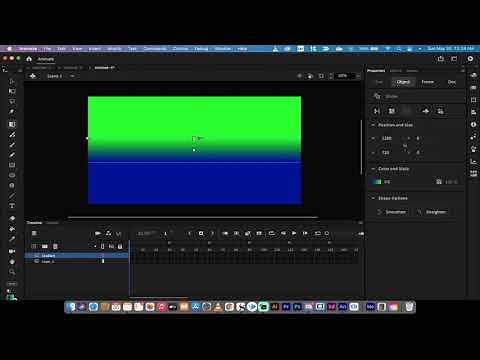Viewport: 480px width, 360px height.
Task: Step back one frame in timeline
Action: (283, 233)
